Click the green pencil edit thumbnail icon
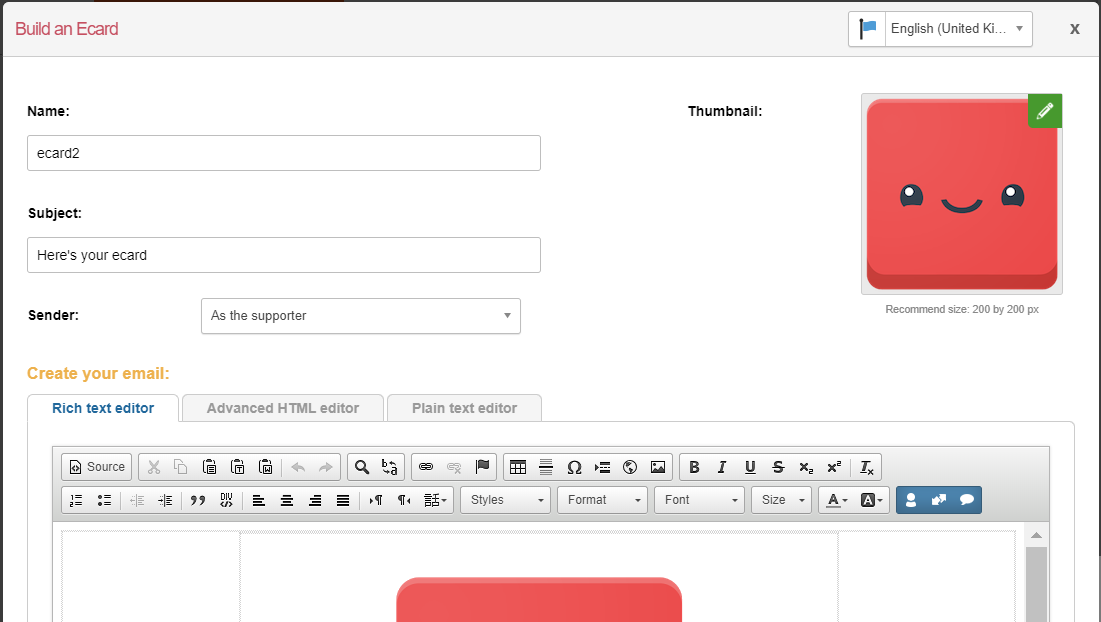 pyautogui.click(x=1045, y=111)
